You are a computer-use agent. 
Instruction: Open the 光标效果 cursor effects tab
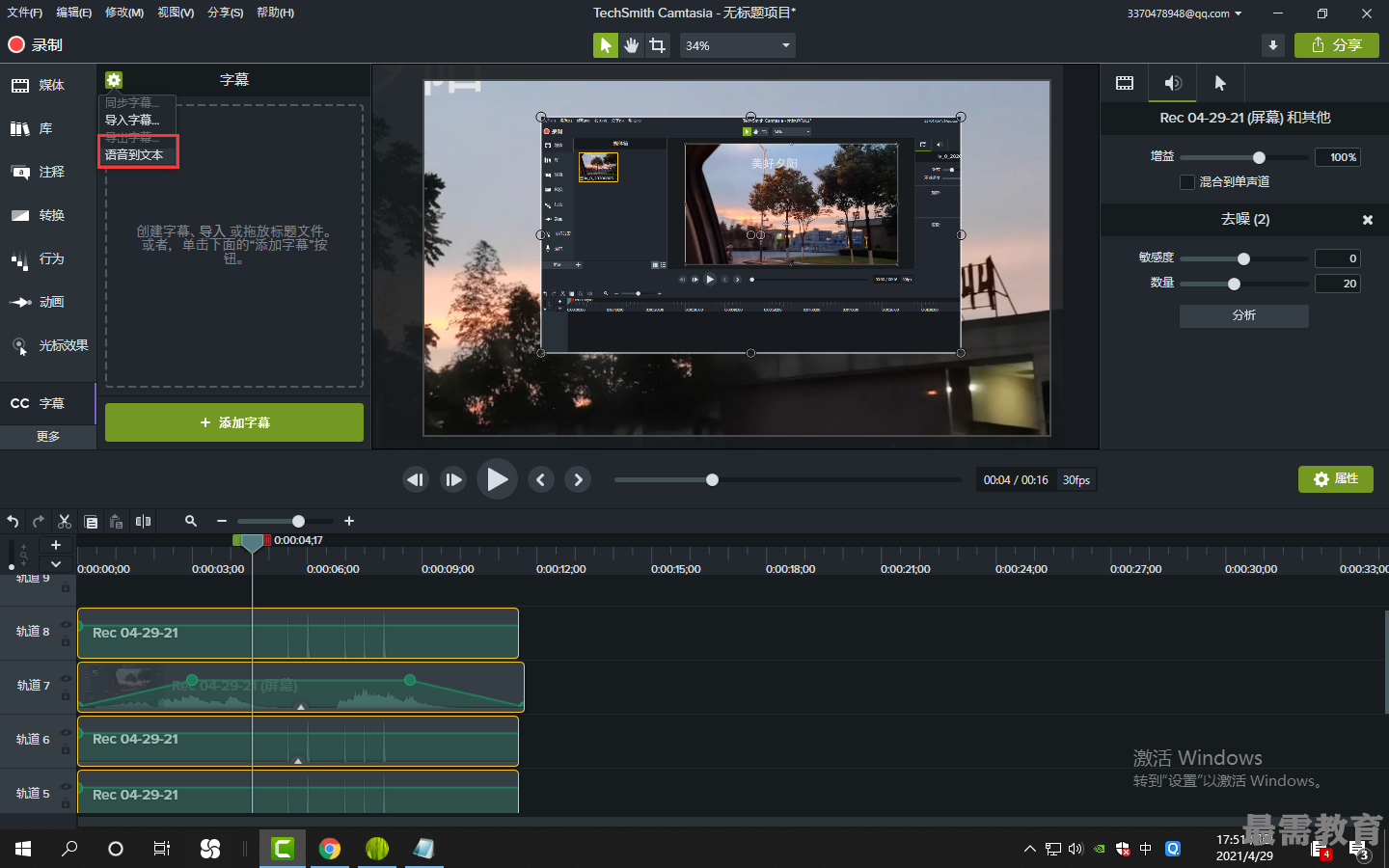48,345
